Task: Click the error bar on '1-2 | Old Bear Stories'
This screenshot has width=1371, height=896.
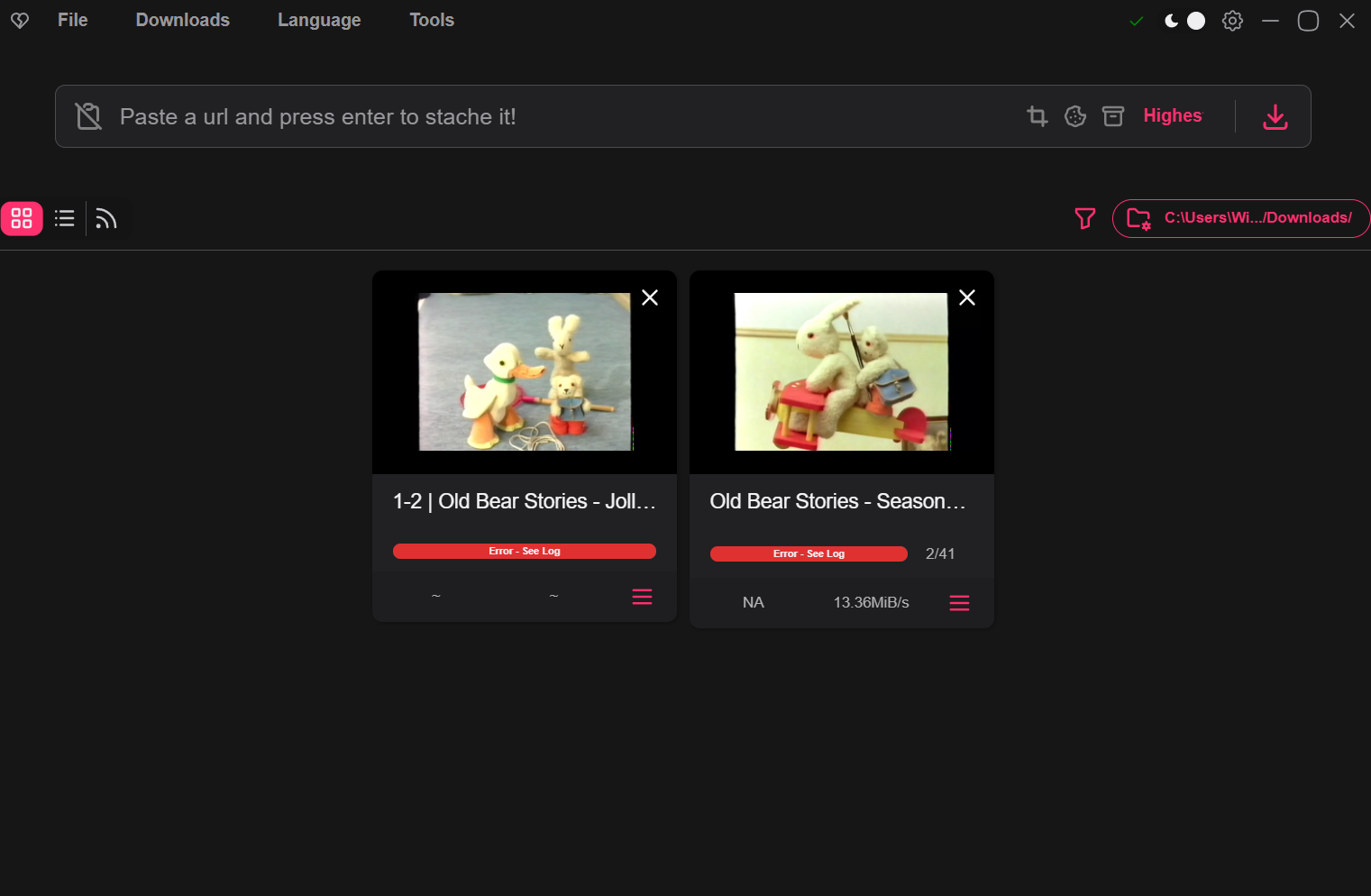Action: click(525, 551)
